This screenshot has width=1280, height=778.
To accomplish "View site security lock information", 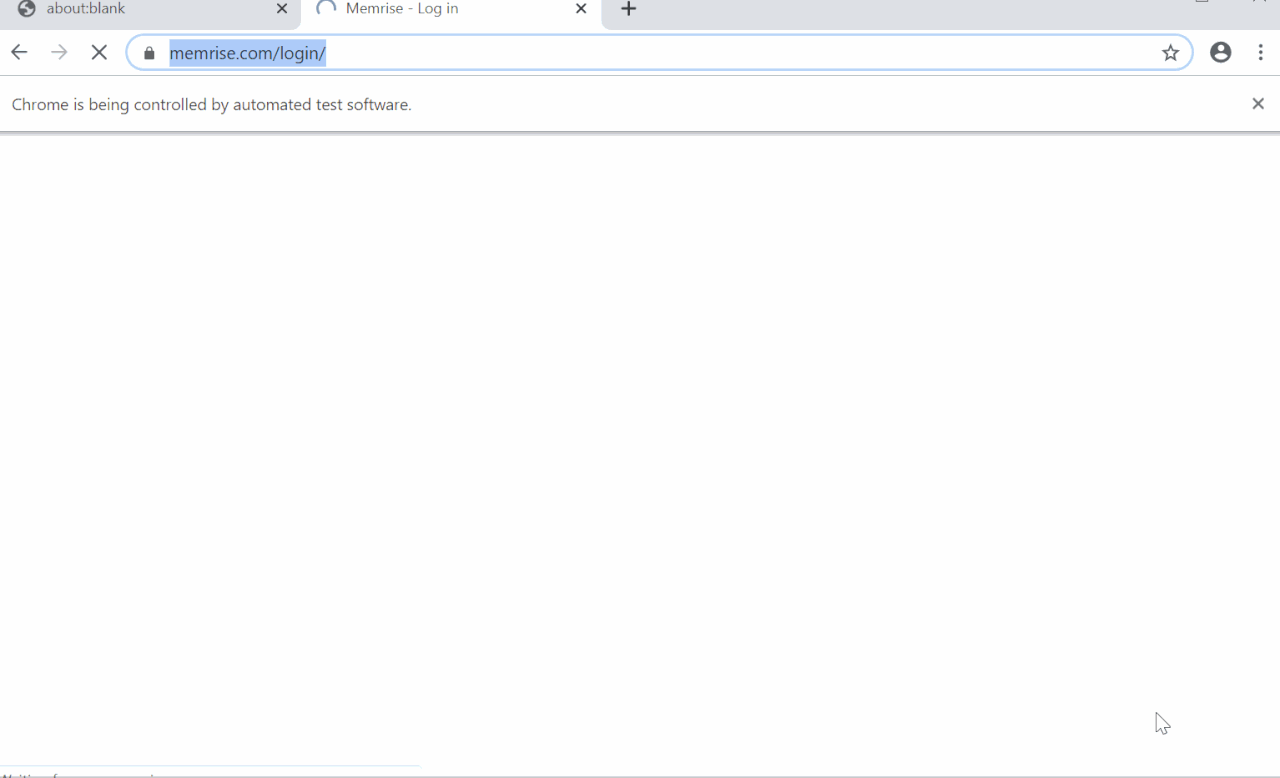I will pos(150,53).
